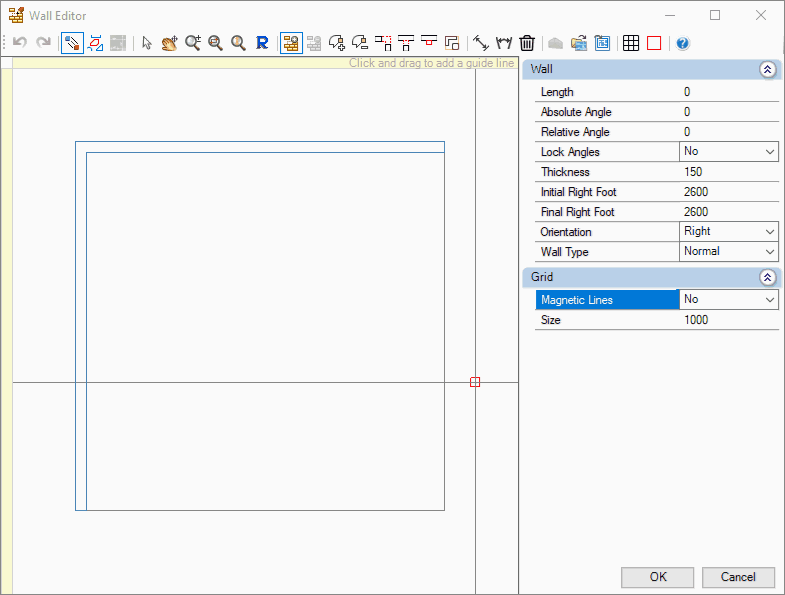
Task: Click the zoom out magnifier
Action: 215,43
